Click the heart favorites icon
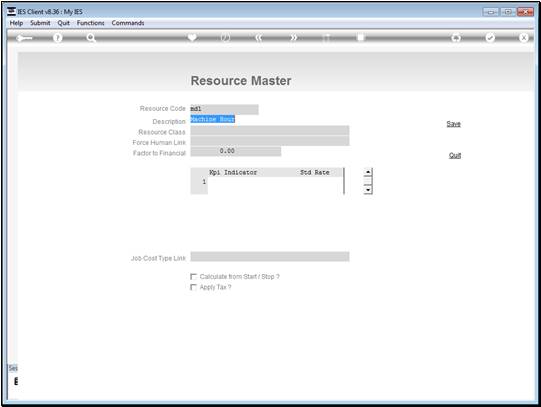 pyautogui.click(x=192, y=37)
